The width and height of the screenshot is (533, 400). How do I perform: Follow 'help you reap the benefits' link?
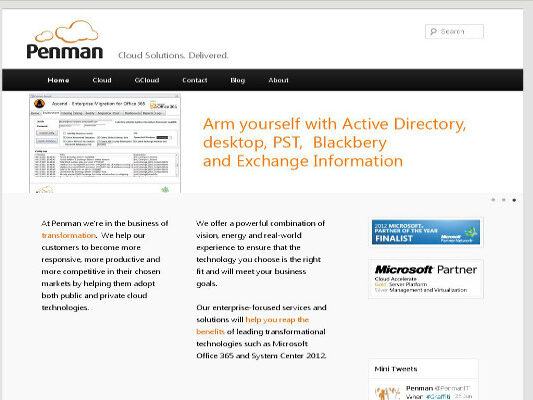tap(253, 326)
